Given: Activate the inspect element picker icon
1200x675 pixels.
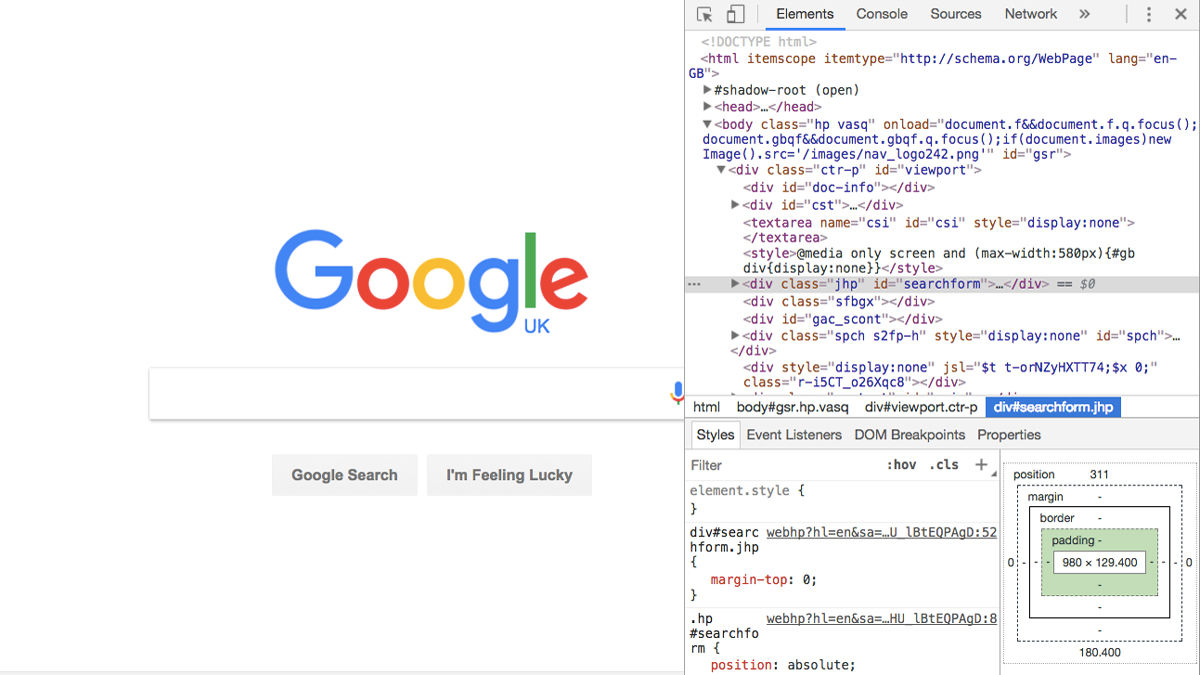Looking at the screenshot, I should (x=704, y=14).
